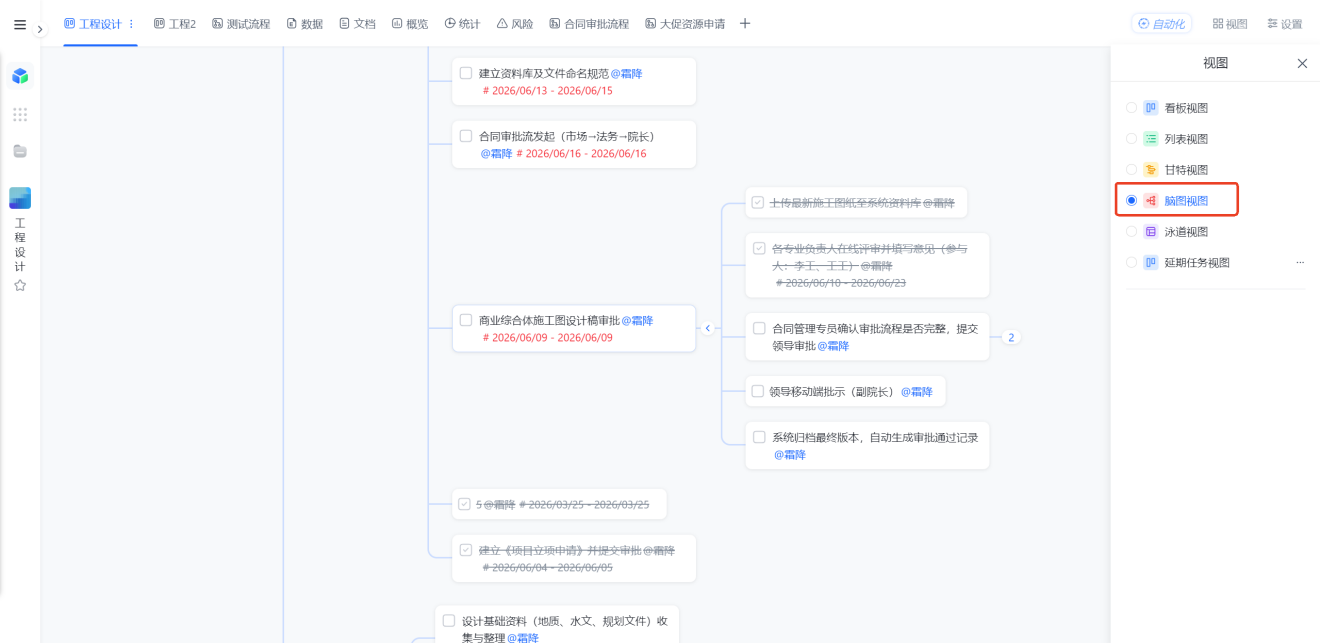Check the 合同审批流发起 task checkbox

tap(466, 136)
